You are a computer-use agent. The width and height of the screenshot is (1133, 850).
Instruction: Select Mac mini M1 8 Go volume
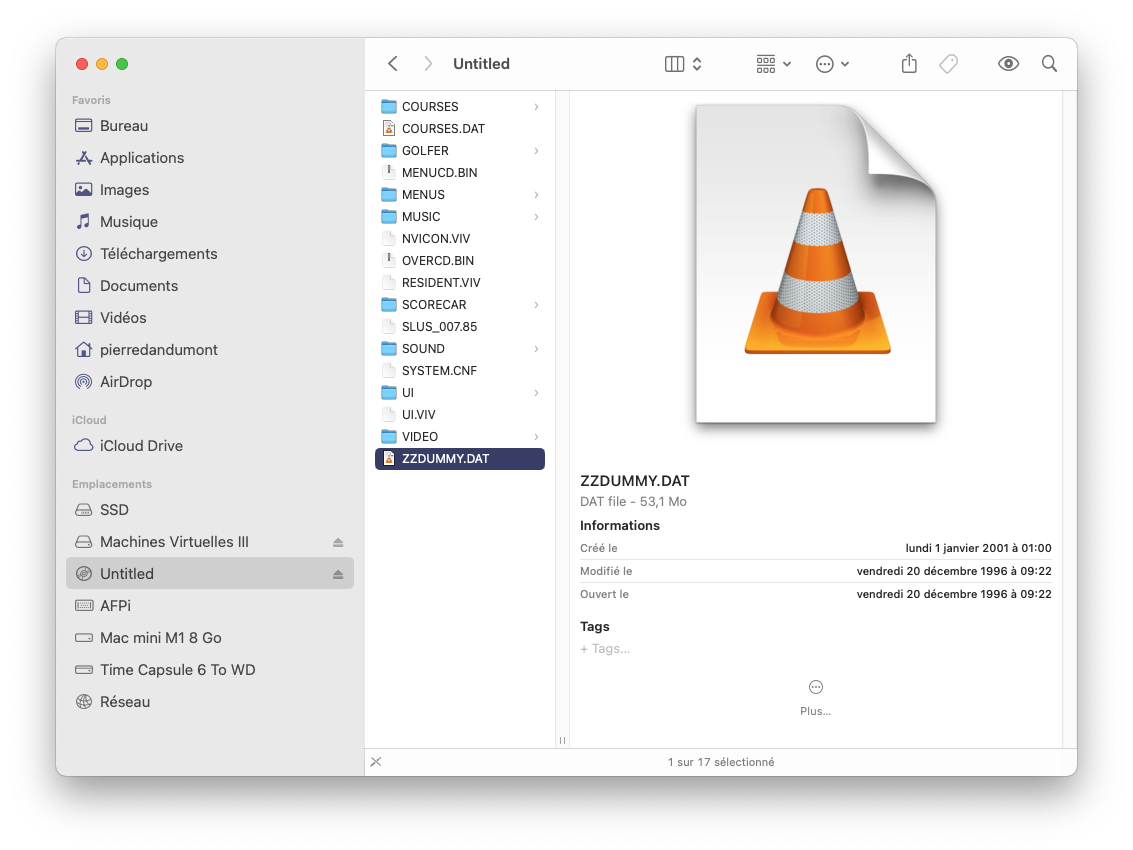210,638
